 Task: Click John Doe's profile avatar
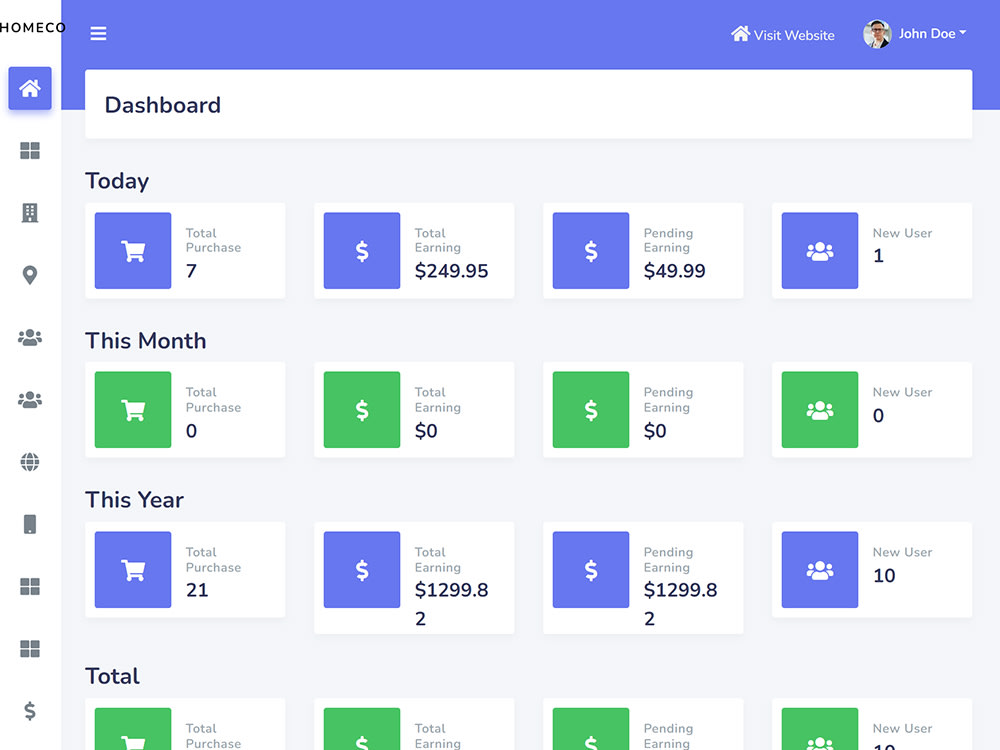pyautogui.click(x=876, y=33)
